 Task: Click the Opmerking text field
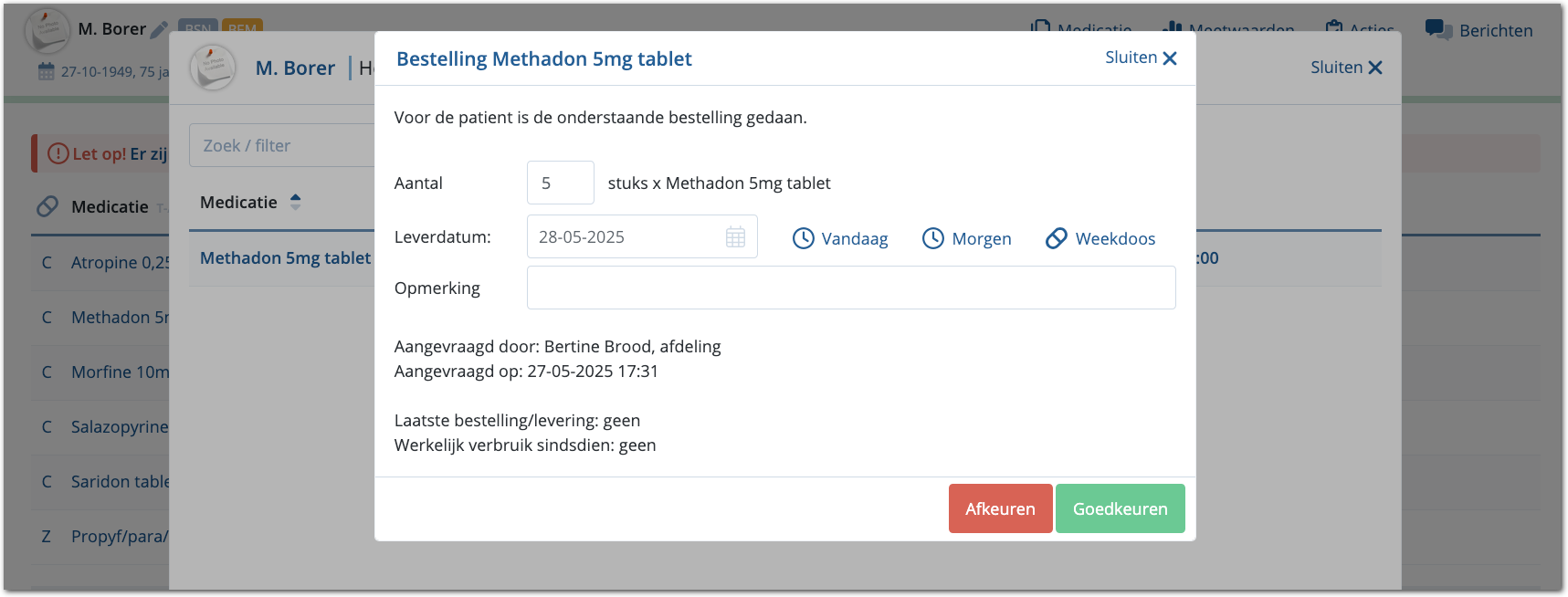tap(850, 288)
